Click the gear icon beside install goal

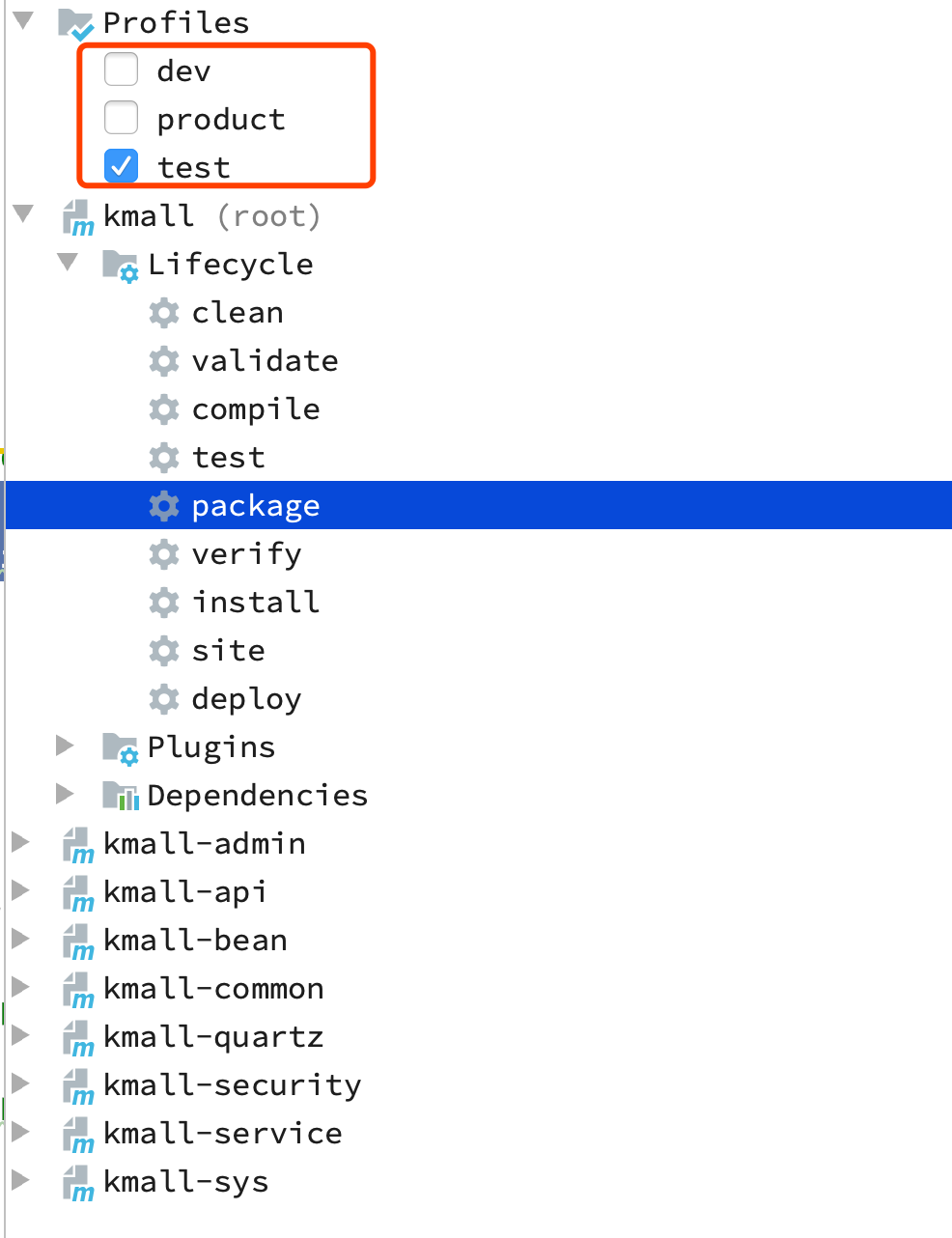pyautogui.click(x=164, y=603)
